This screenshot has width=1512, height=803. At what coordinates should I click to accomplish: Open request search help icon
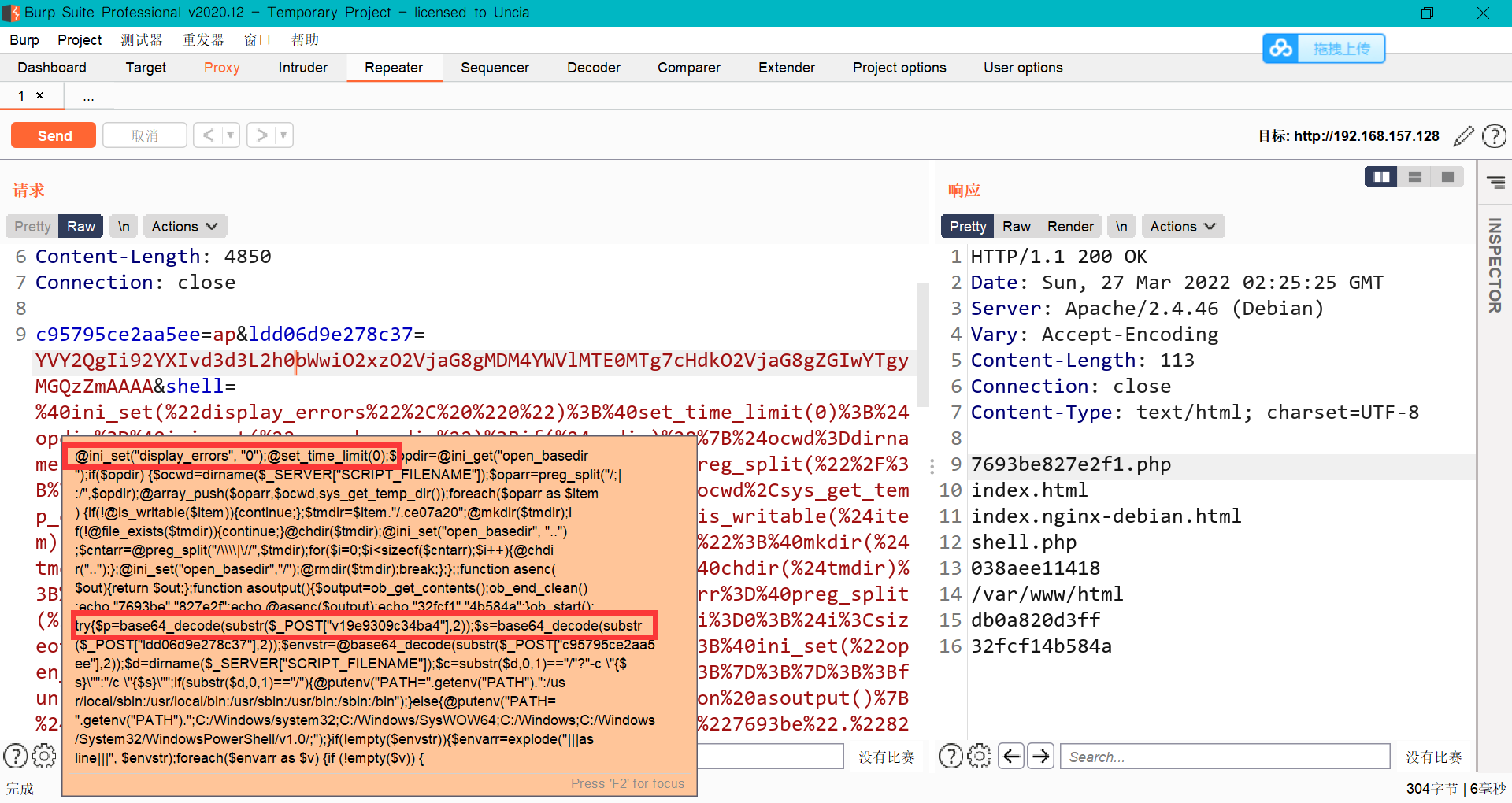(x=15, y=756)
